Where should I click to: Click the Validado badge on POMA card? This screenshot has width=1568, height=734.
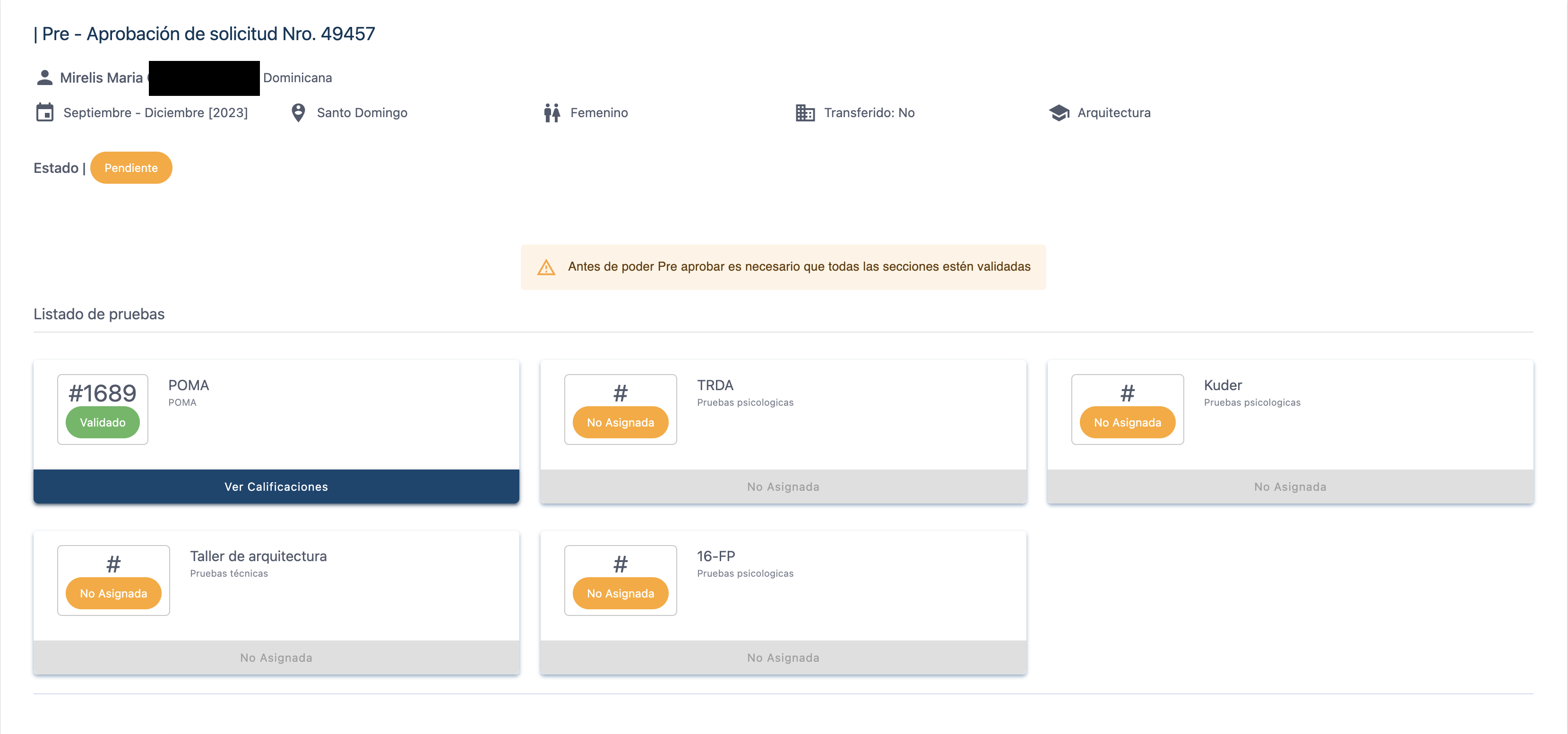102,422
